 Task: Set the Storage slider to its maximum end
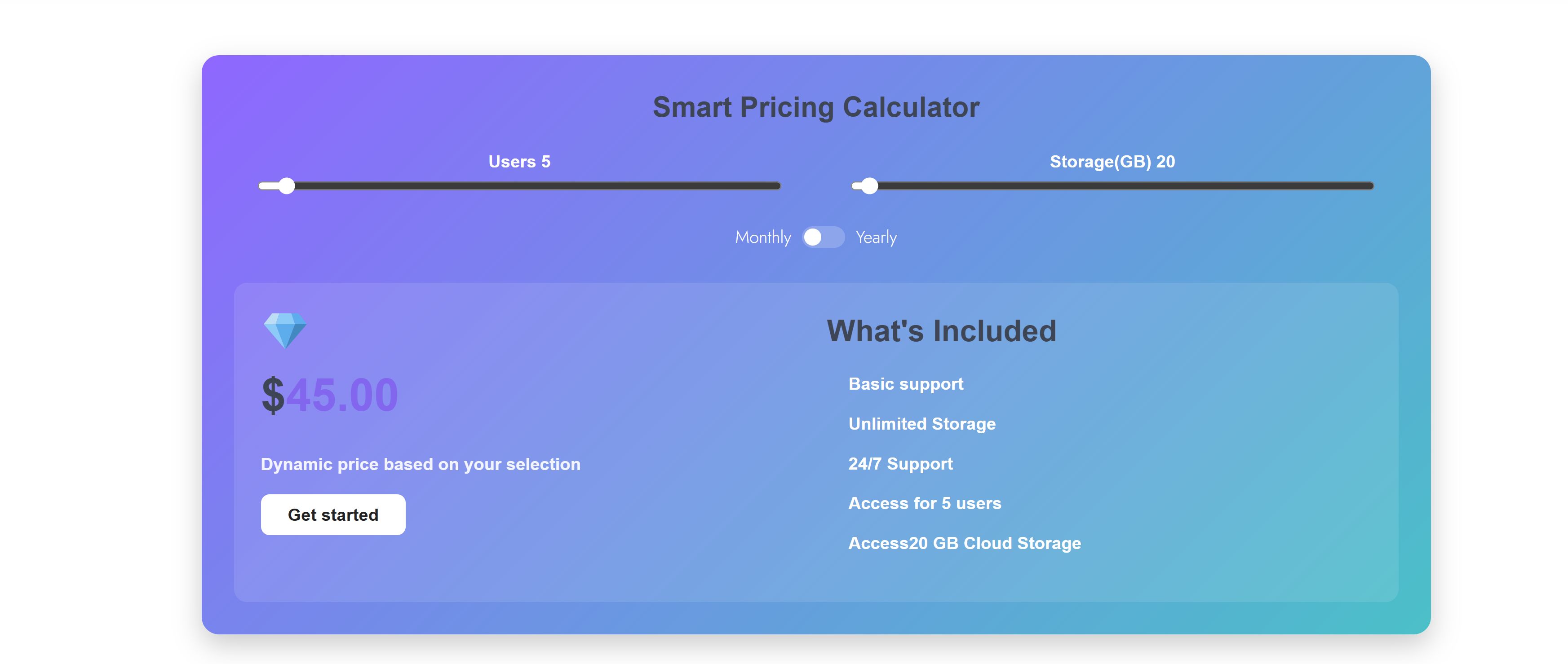pos(1370,186)
